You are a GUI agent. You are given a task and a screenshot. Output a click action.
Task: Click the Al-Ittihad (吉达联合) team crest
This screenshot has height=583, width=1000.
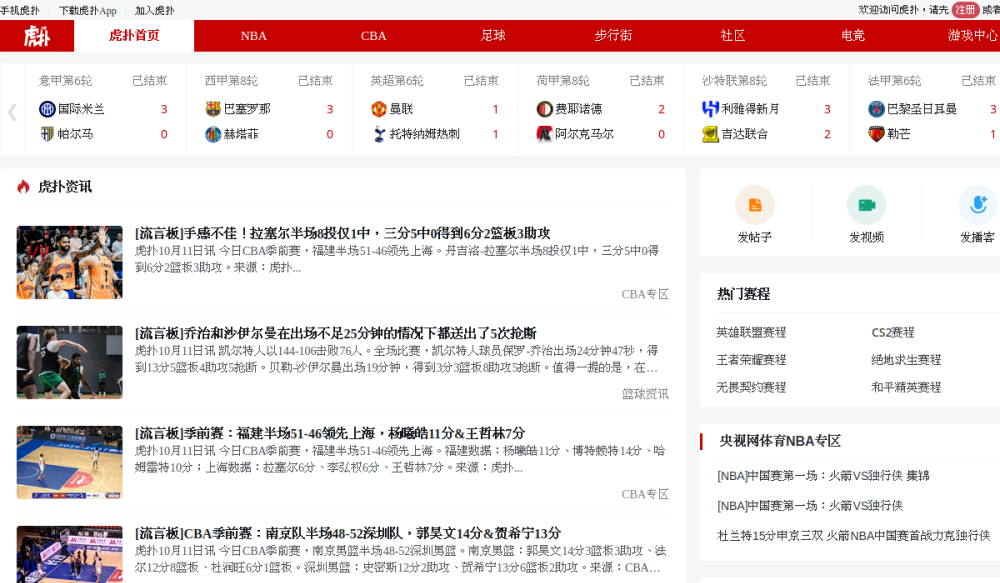point(710,134)
